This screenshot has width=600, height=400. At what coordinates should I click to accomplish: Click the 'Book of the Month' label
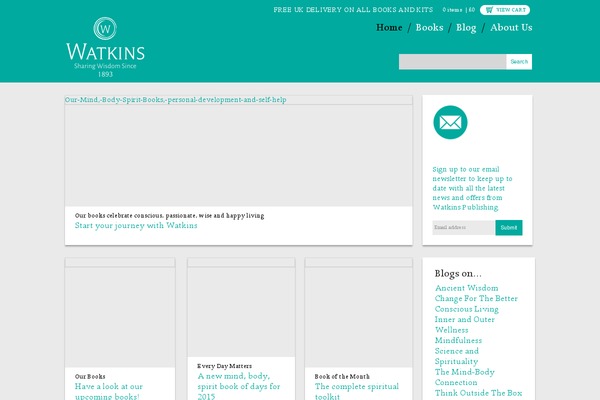click(342, 376)
